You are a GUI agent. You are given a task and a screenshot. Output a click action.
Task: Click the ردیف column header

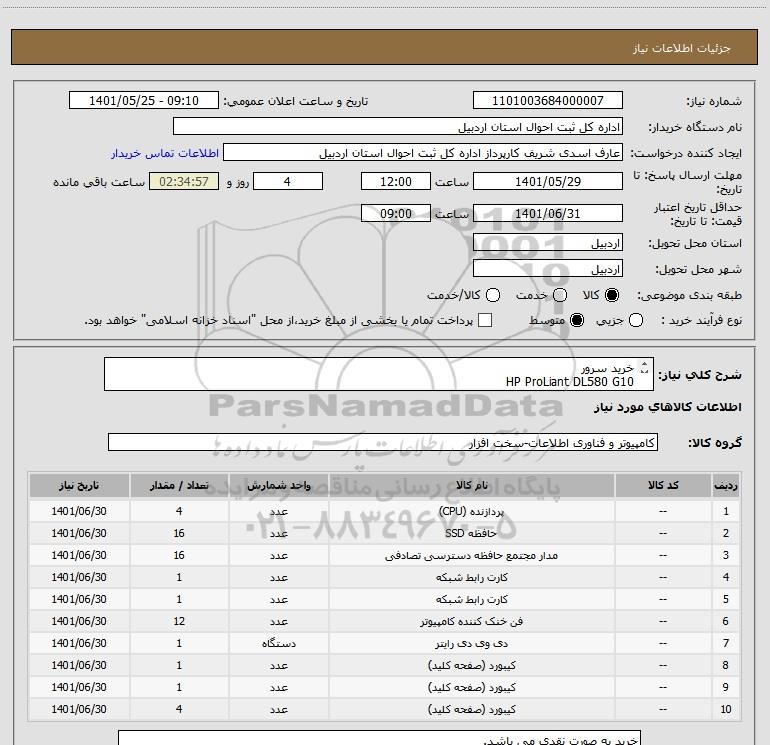click(725, 485)
